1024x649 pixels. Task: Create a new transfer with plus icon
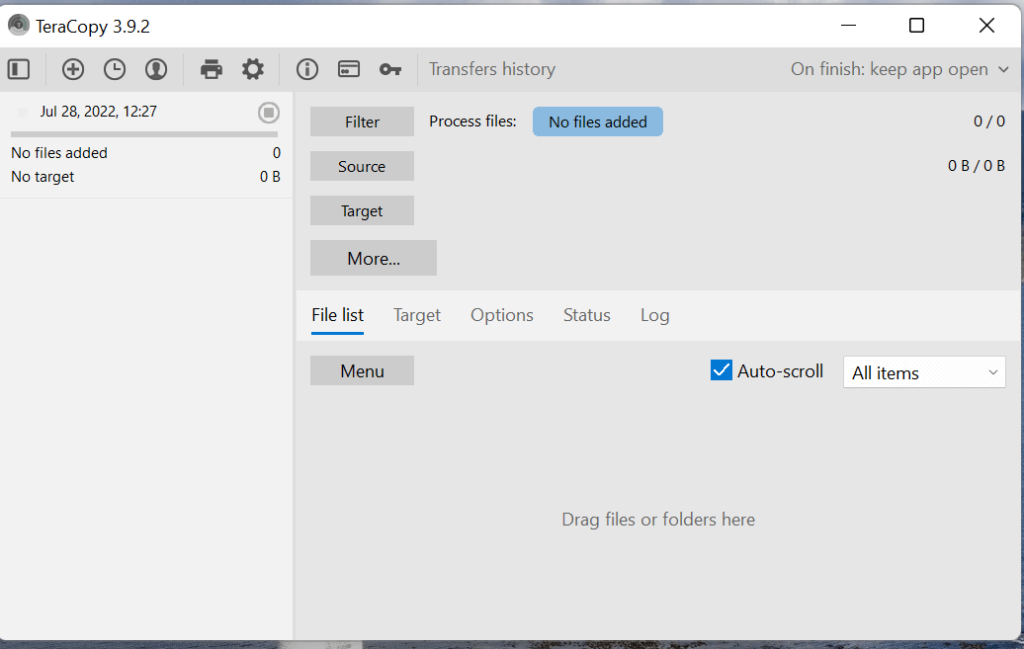72,69
